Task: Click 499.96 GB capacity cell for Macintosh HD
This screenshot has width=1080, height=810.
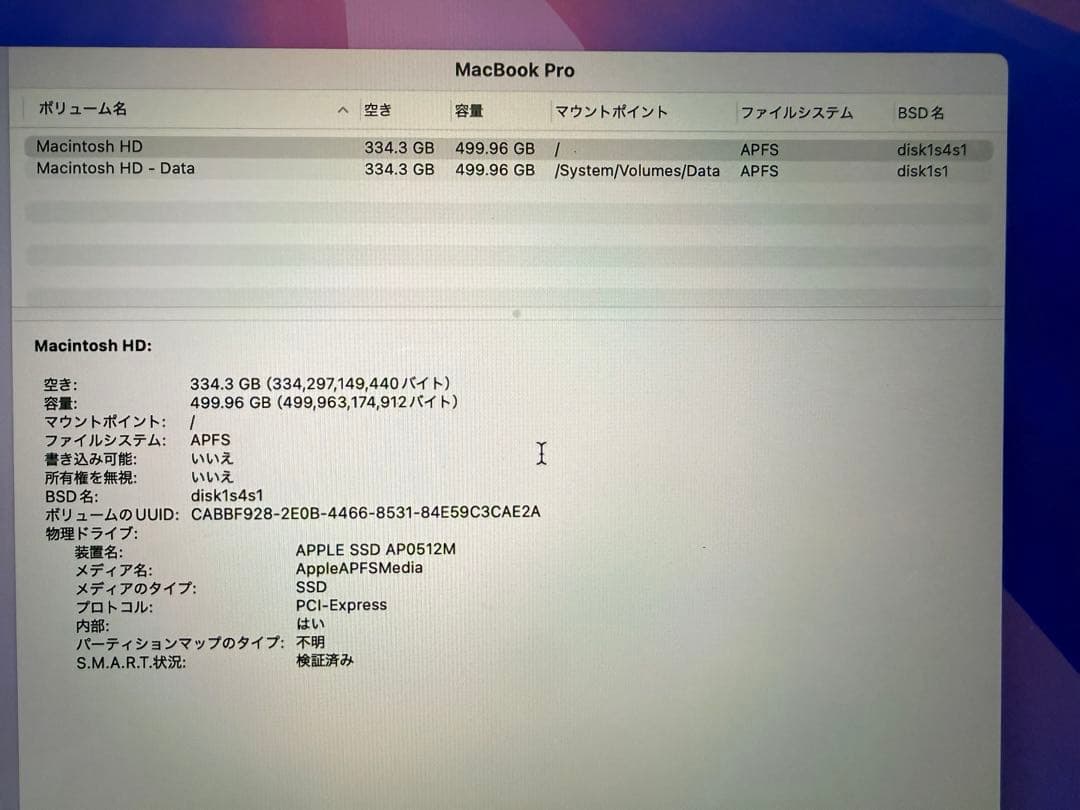Action: coord(495,149)
